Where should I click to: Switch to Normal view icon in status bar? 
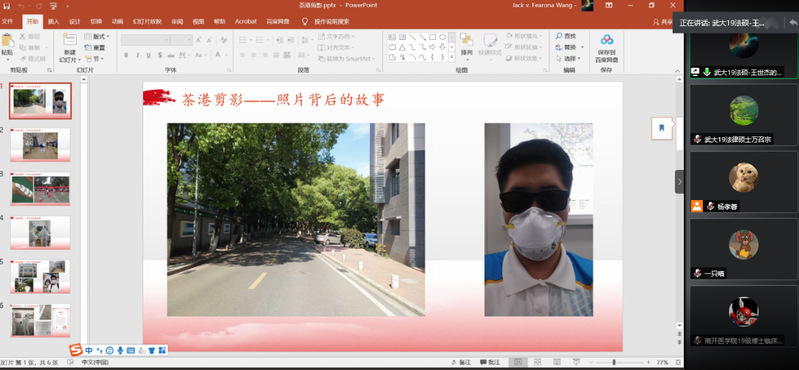coord(518,362)
